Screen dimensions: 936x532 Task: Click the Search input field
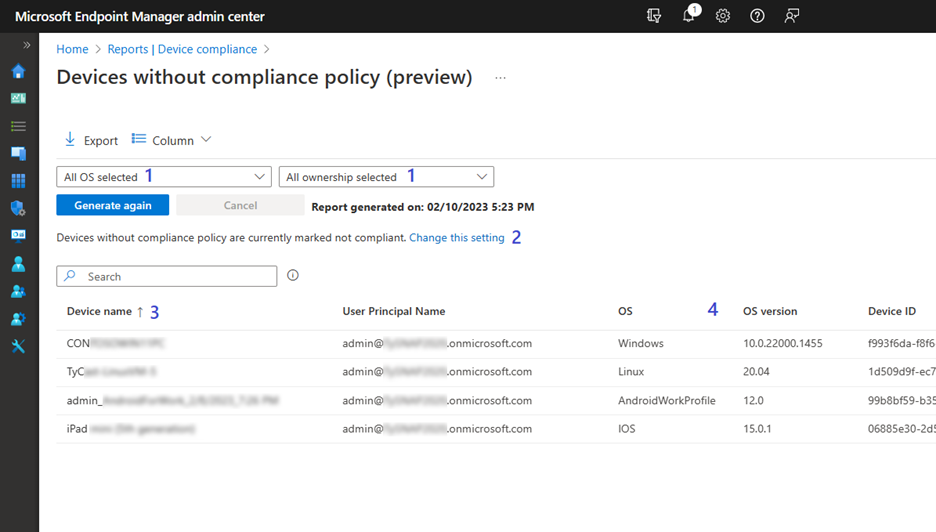pyautogui.click(x=167, y=276)
